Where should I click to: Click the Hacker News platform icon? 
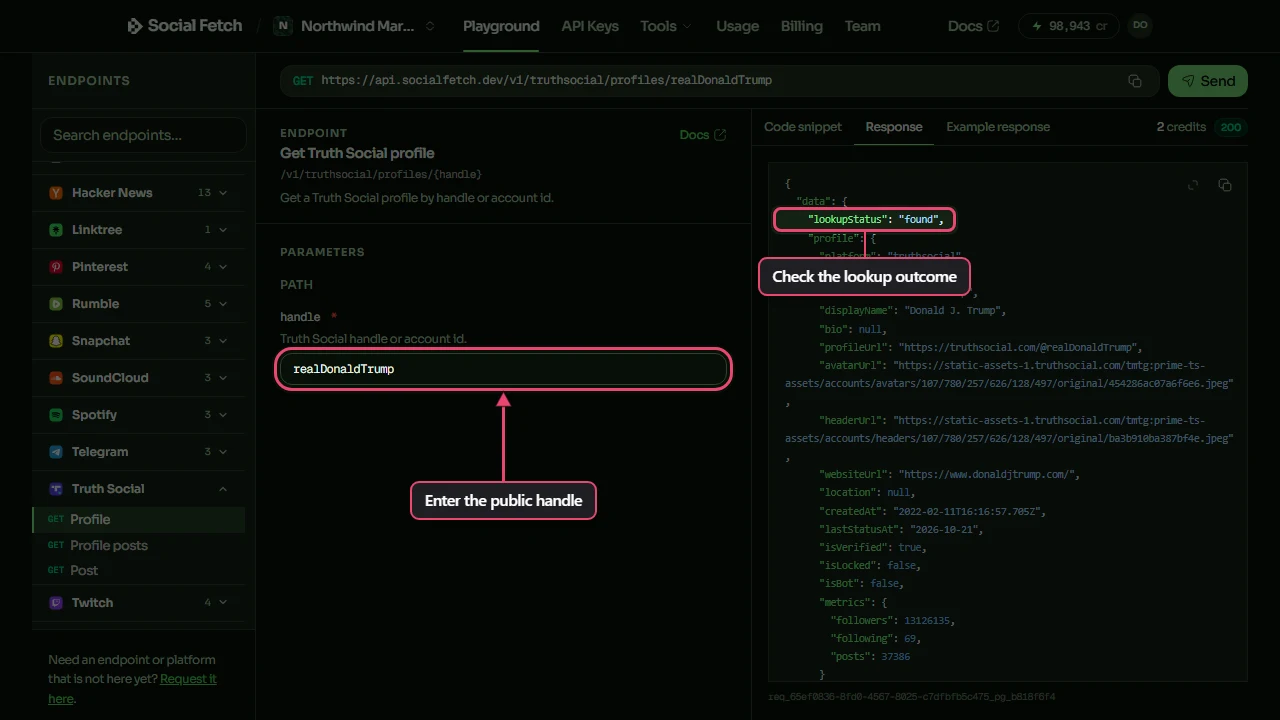(x=56, y=193)
